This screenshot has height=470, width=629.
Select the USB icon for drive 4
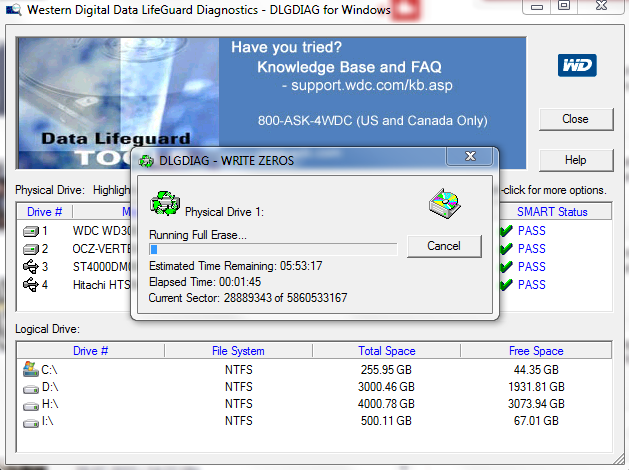tap(31, 285)
